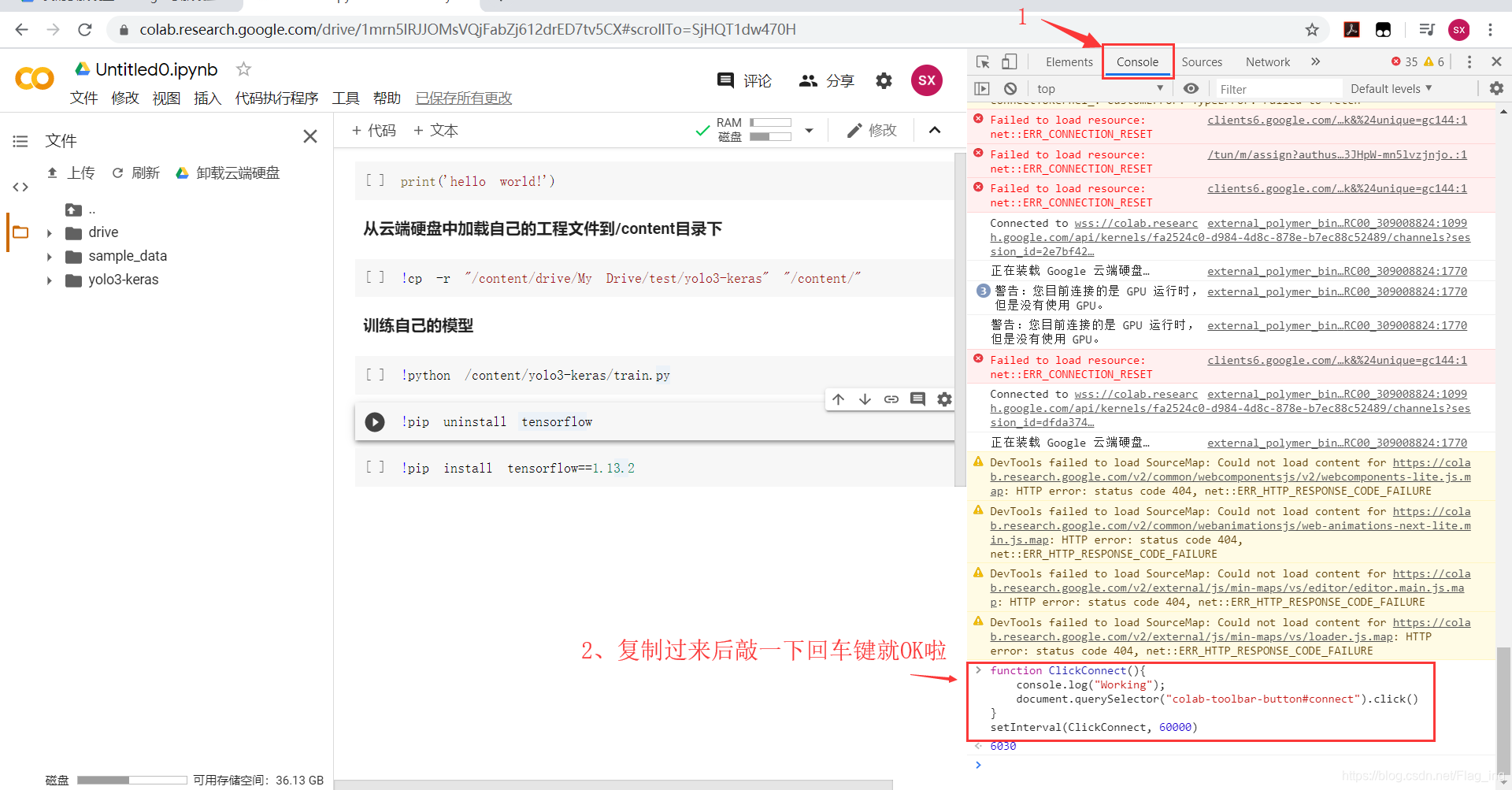
Task: Toggle the device toolbar in DevTools
Action: (x=1009, y=62)
